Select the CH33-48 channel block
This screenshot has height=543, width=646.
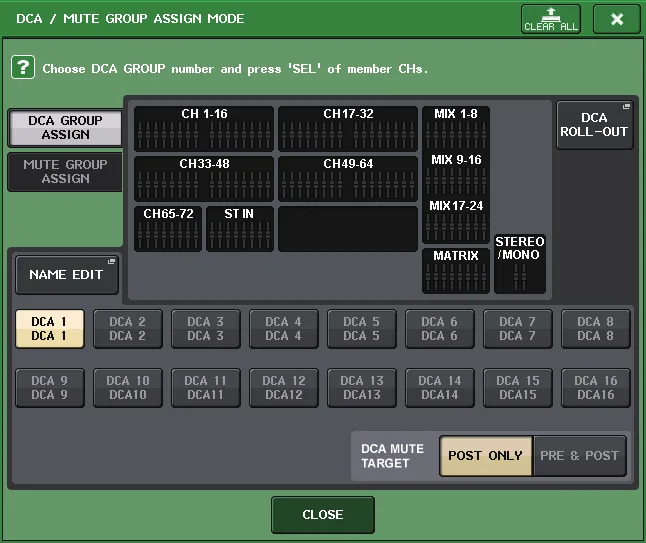click(204, 178)
